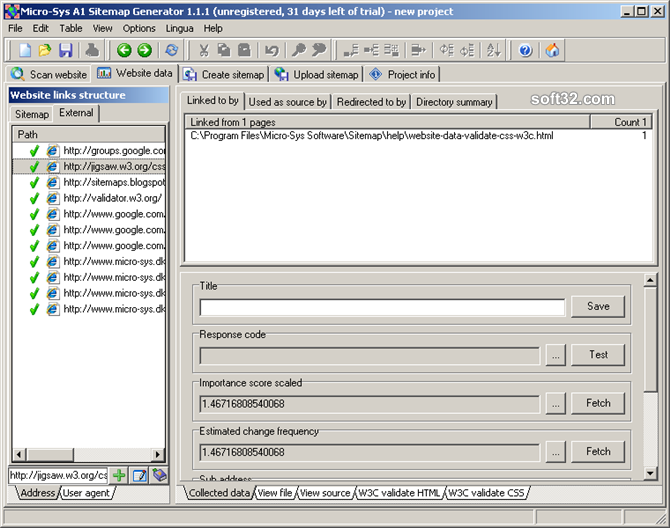The height and width of the screenshot is (528, 670).
Task: Open the Table menu
Action: click(71, 29)
